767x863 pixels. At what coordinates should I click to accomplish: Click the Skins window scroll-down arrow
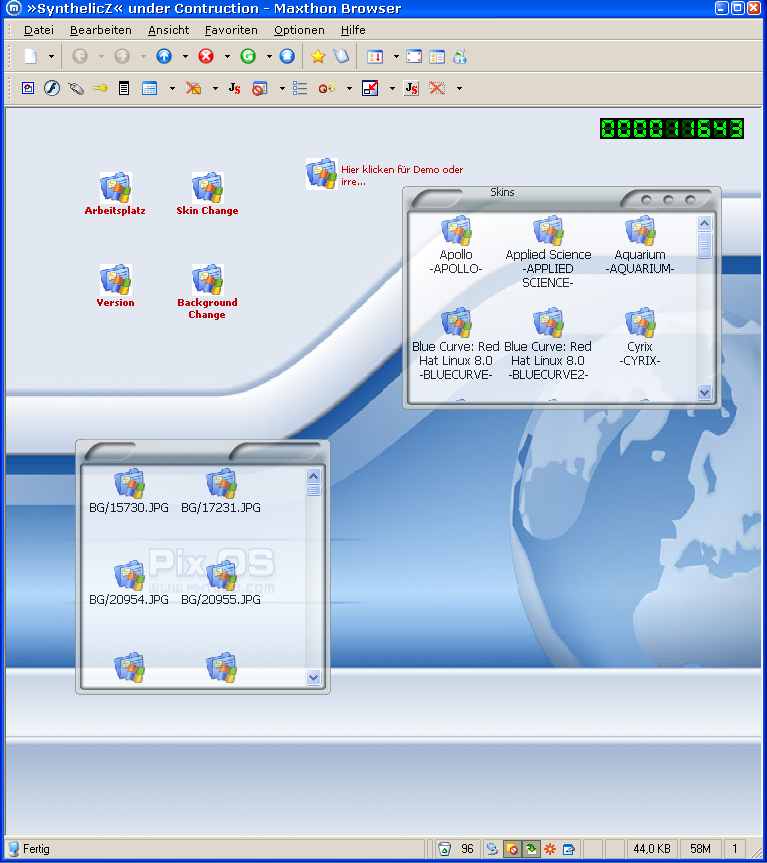pyautogui.click(x=704, y=392)
